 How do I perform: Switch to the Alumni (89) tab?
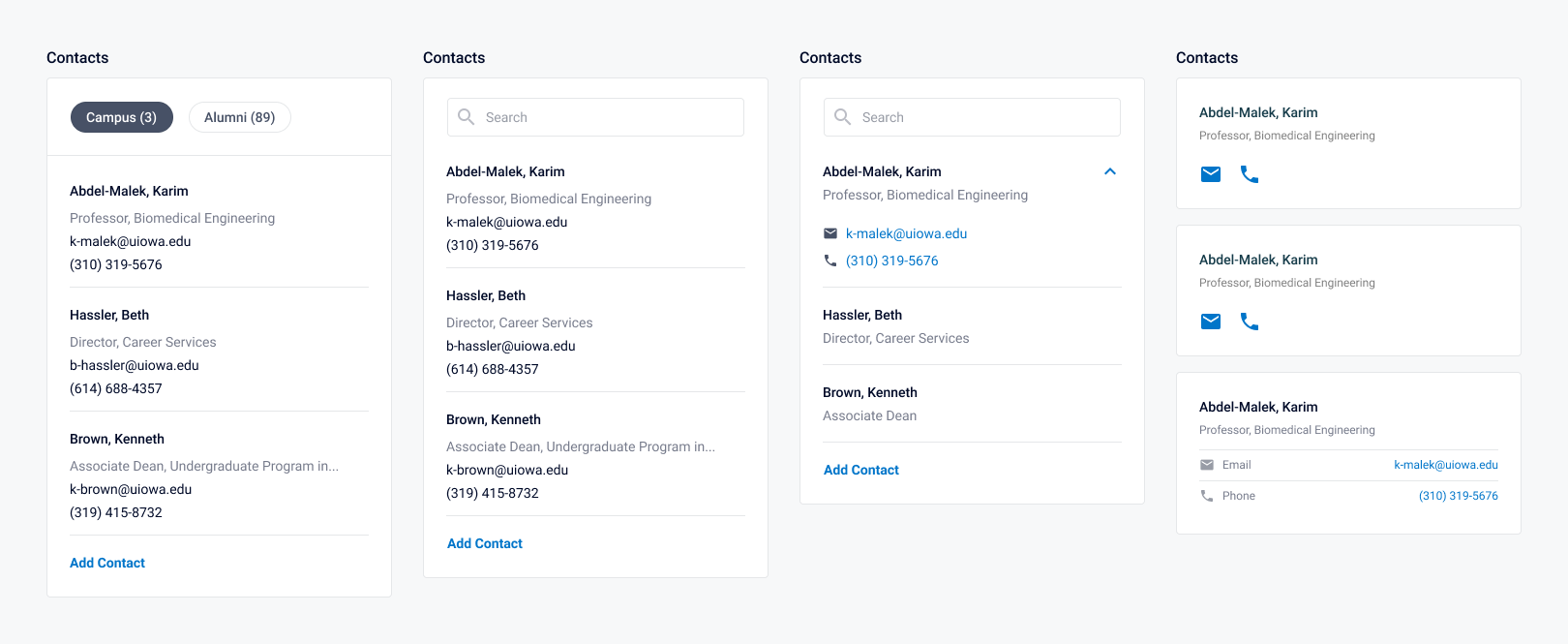click(239, 117)
